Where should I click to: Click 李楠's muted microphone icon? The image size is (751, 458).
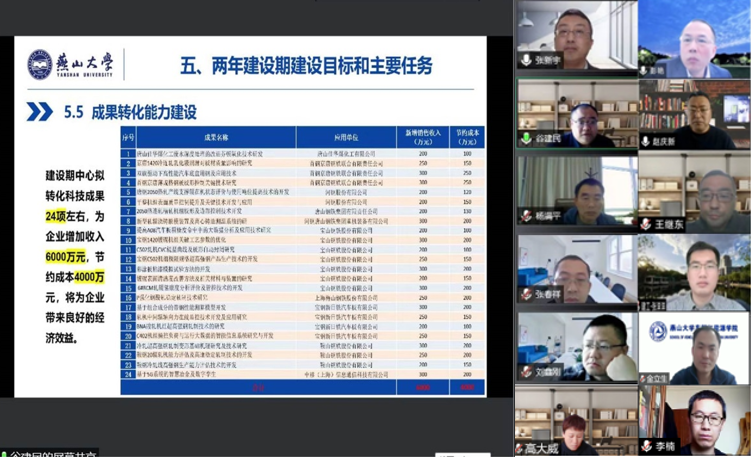(x=648, y=448)
